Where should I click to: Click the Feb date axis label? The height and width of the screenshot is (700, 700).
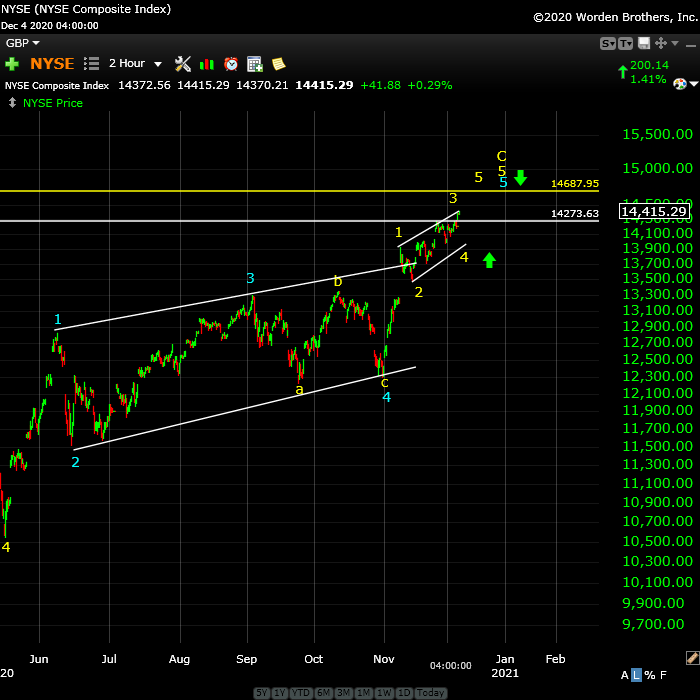pos(555,659)
